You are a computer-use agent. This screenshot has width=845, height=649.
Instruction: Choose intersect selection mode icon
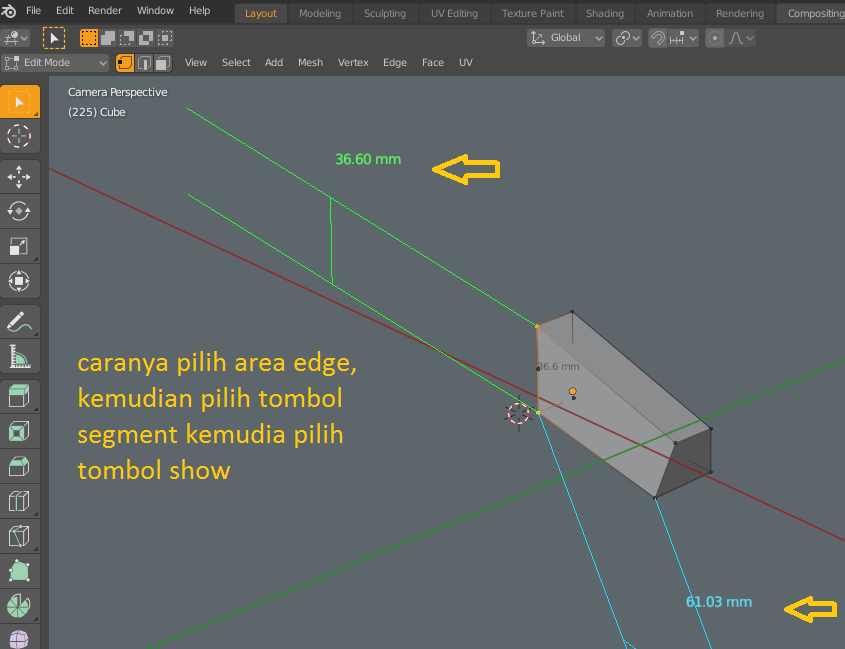pos(164,38)
